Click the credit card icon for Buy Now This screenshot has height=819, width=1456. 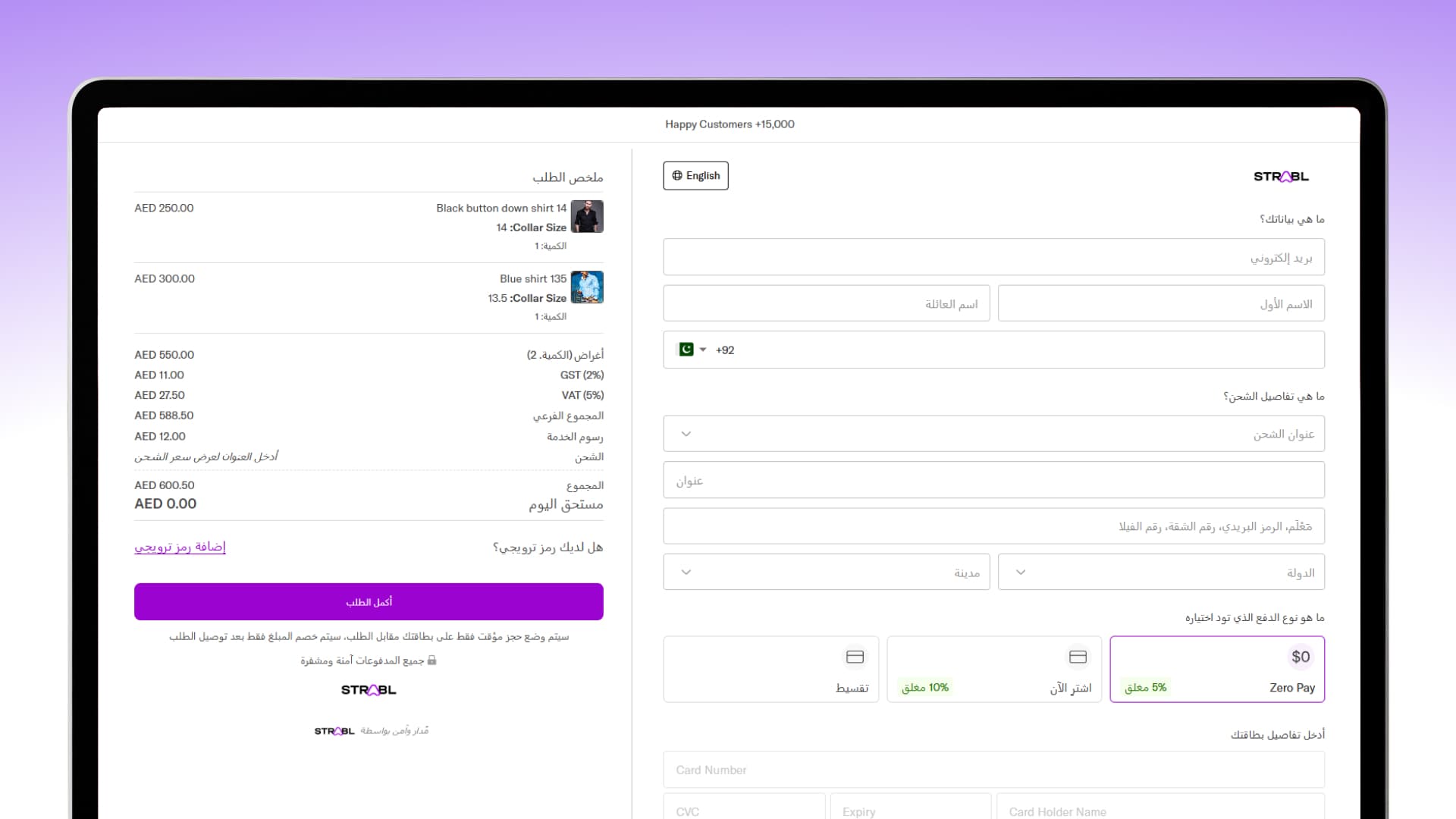(1078, 657)
